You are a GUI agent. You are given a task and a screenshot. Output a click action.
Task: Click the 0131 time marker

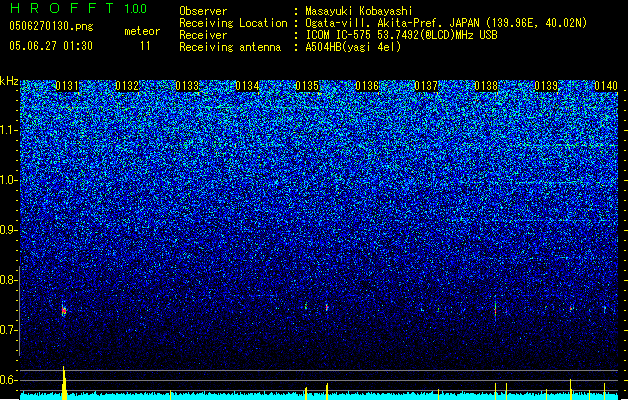67,86
